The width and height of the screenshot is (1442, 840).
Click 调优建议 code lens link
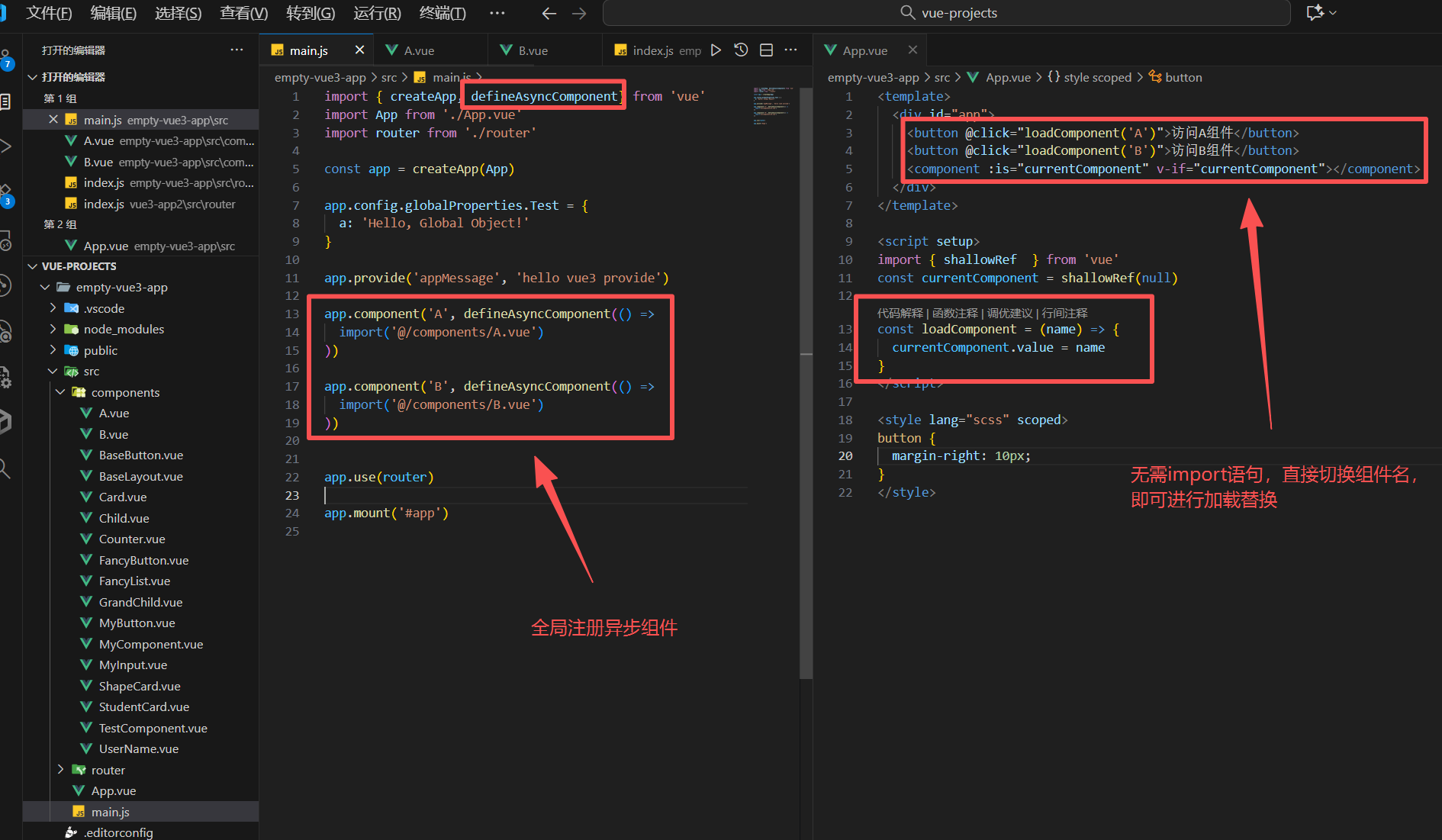pos(1010,313)
